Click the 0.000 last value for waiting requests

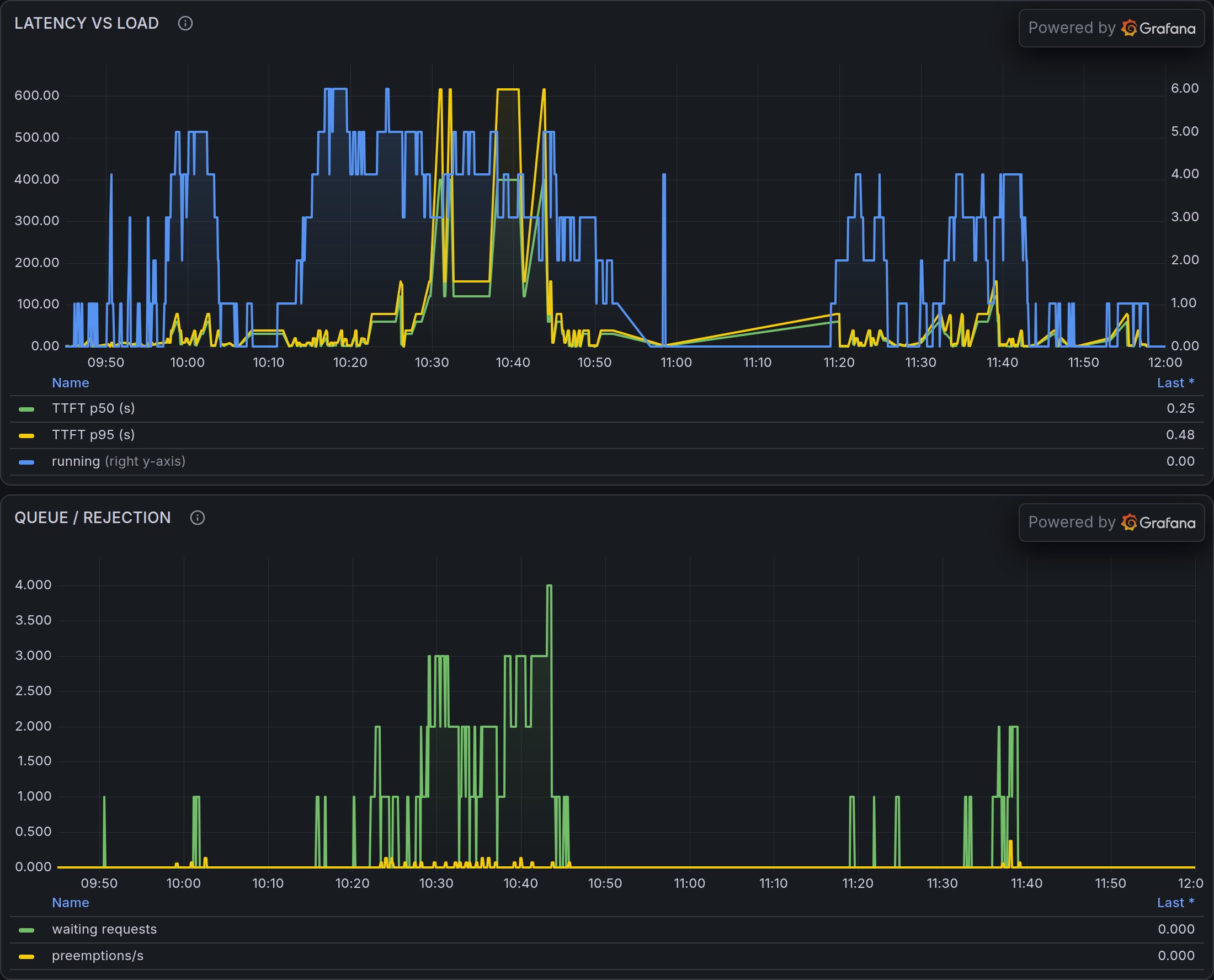(x=1176, y=929)
